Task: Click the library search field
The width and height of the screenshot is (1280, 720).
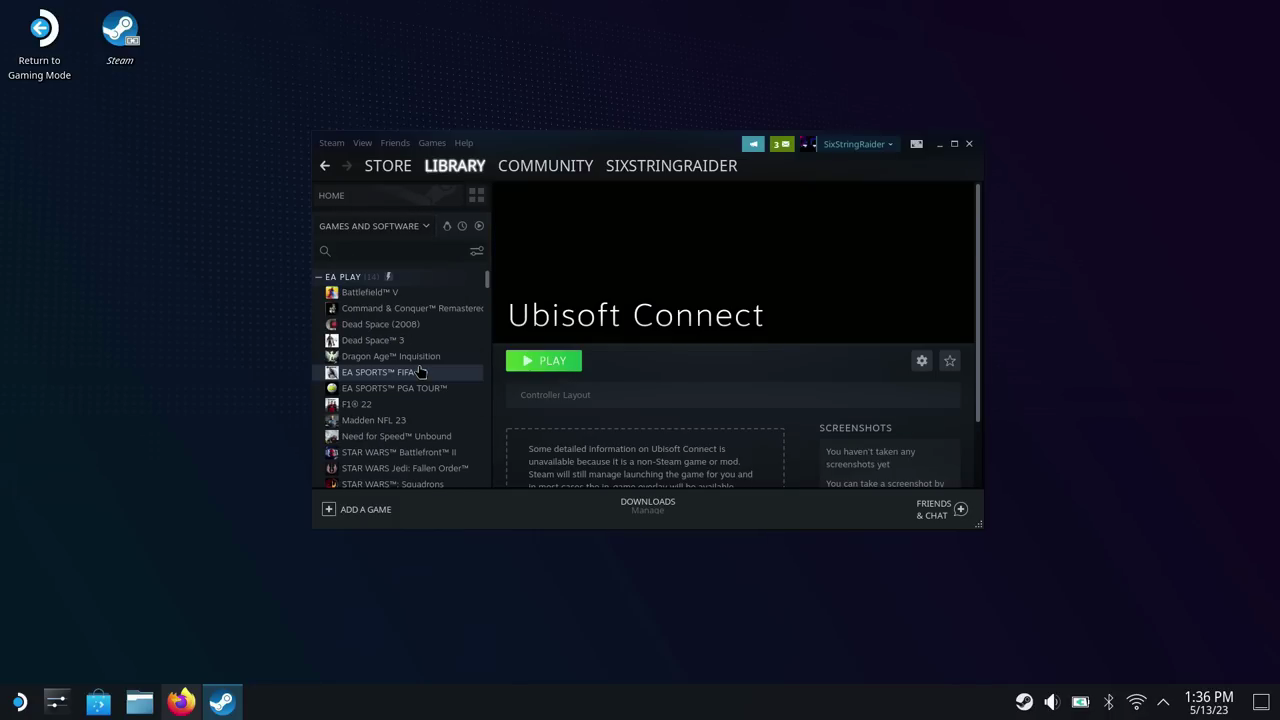Action: (397, 251)
